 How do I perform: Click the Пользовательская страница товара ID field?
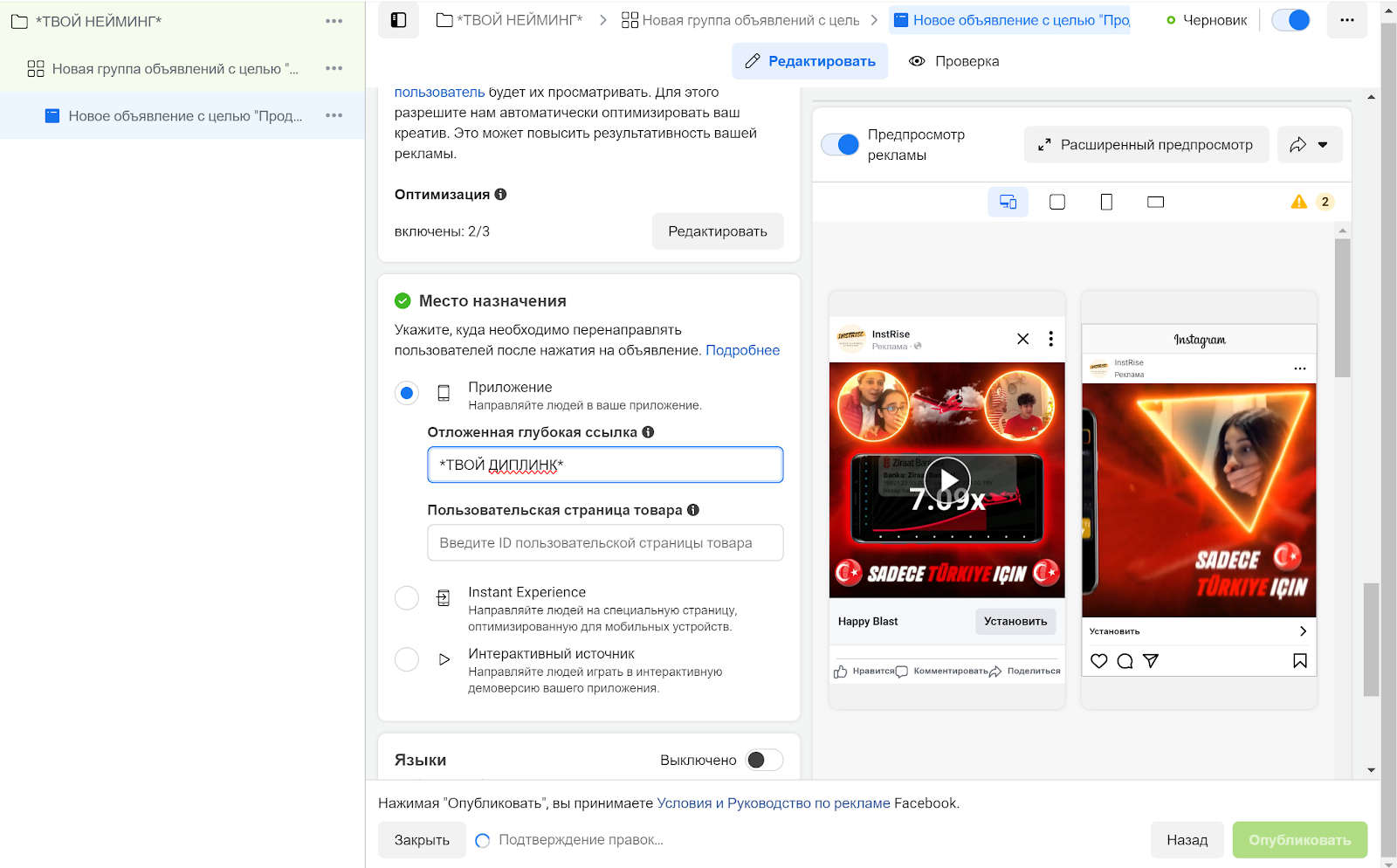(x=605, y=542)
